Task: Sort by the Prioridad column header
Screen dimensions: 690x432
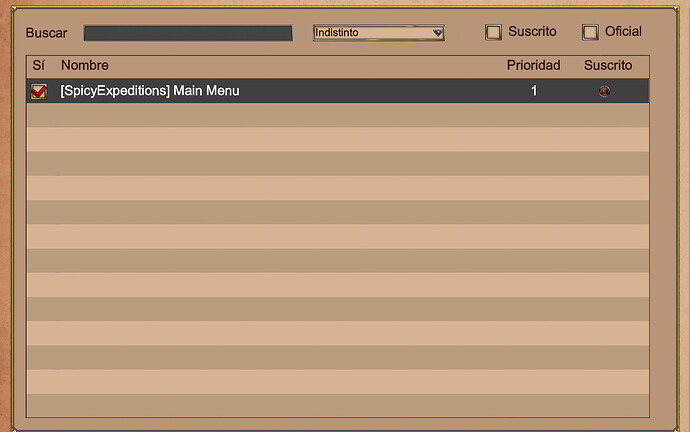Action: 533,65
